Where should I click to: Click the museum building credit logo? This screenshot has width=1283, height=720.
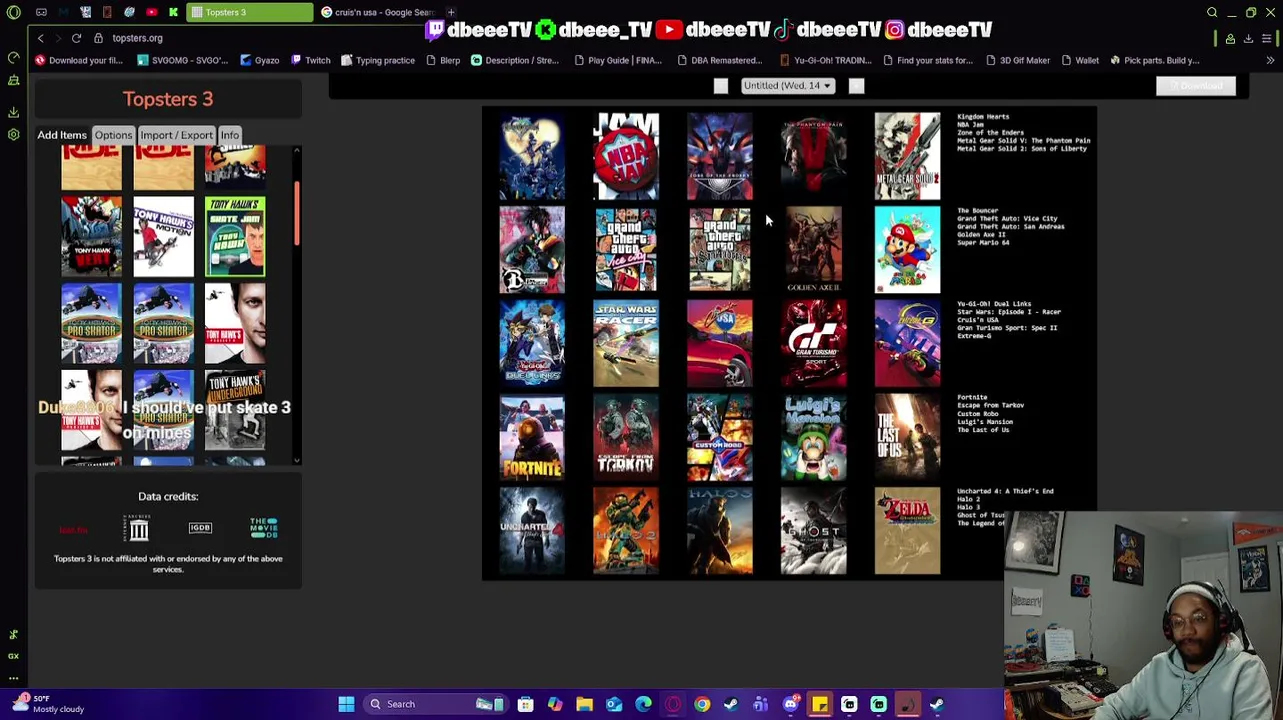pos(138,528)
